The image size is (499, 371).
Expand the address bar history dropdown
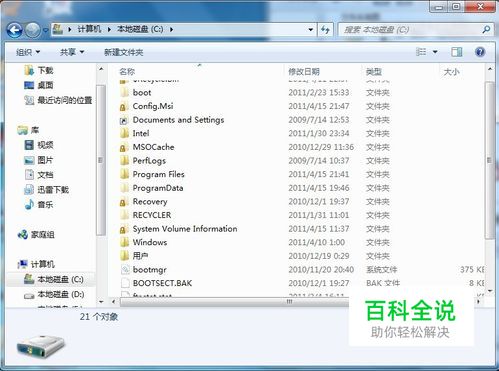(x=310, y=30)
